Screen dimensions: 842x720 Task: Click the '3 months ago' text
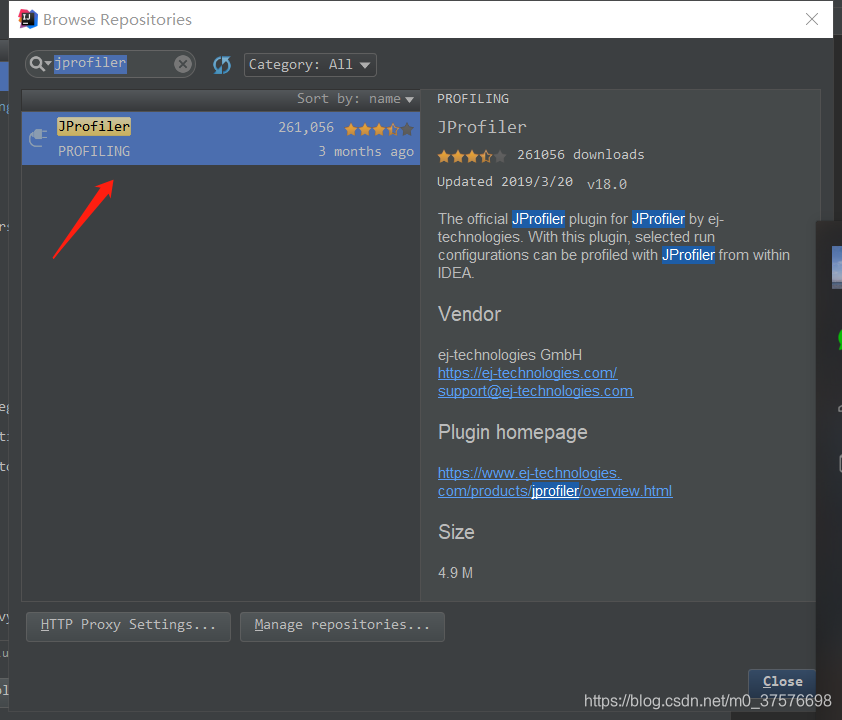pos(366,151)
